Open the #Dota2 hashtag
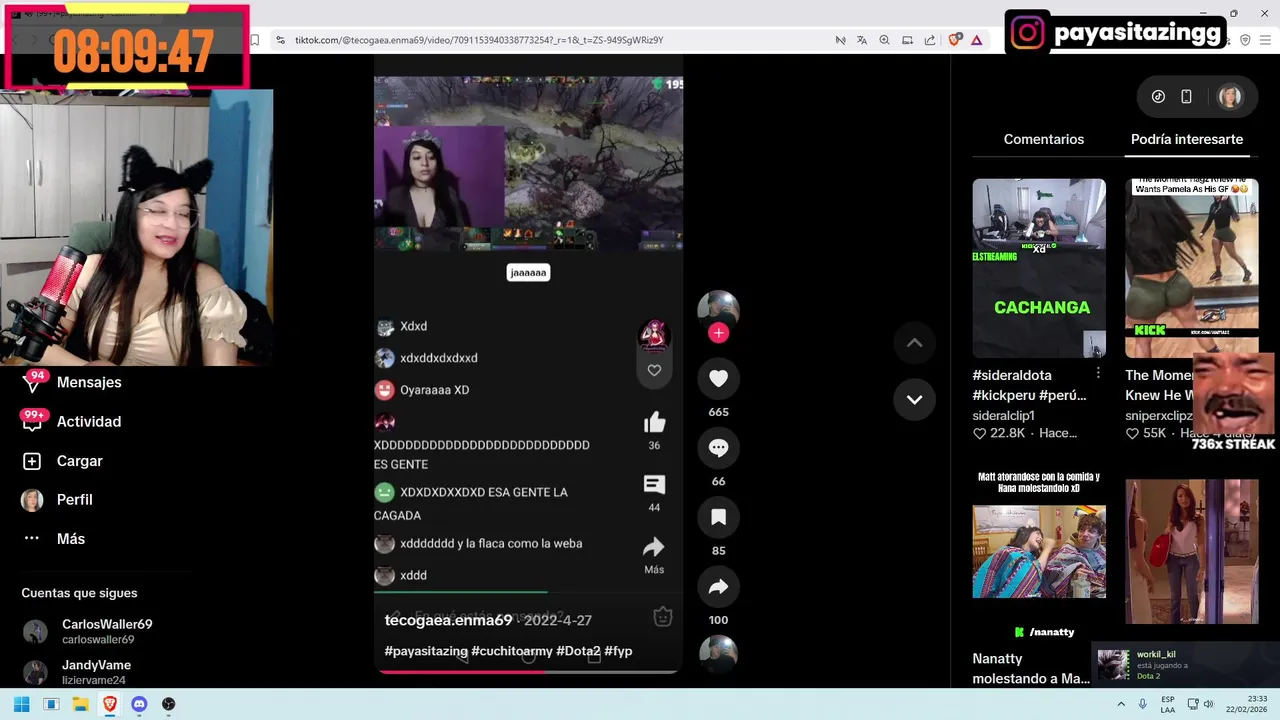The height and width of the screenshot is (720, 1280). [578, 651]
